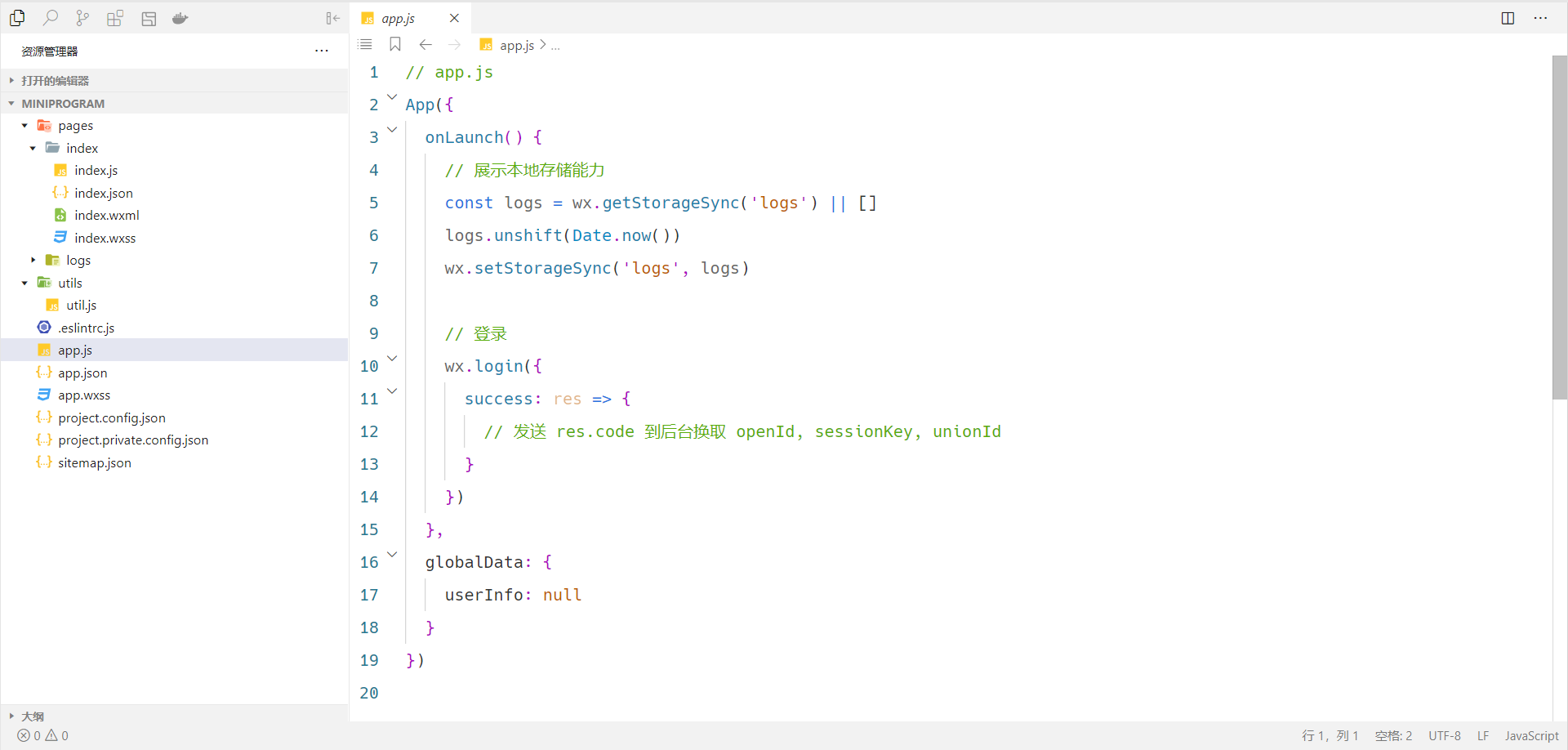
Task: Open the explorer more actions ellipsis
Action: coord(322,51)
